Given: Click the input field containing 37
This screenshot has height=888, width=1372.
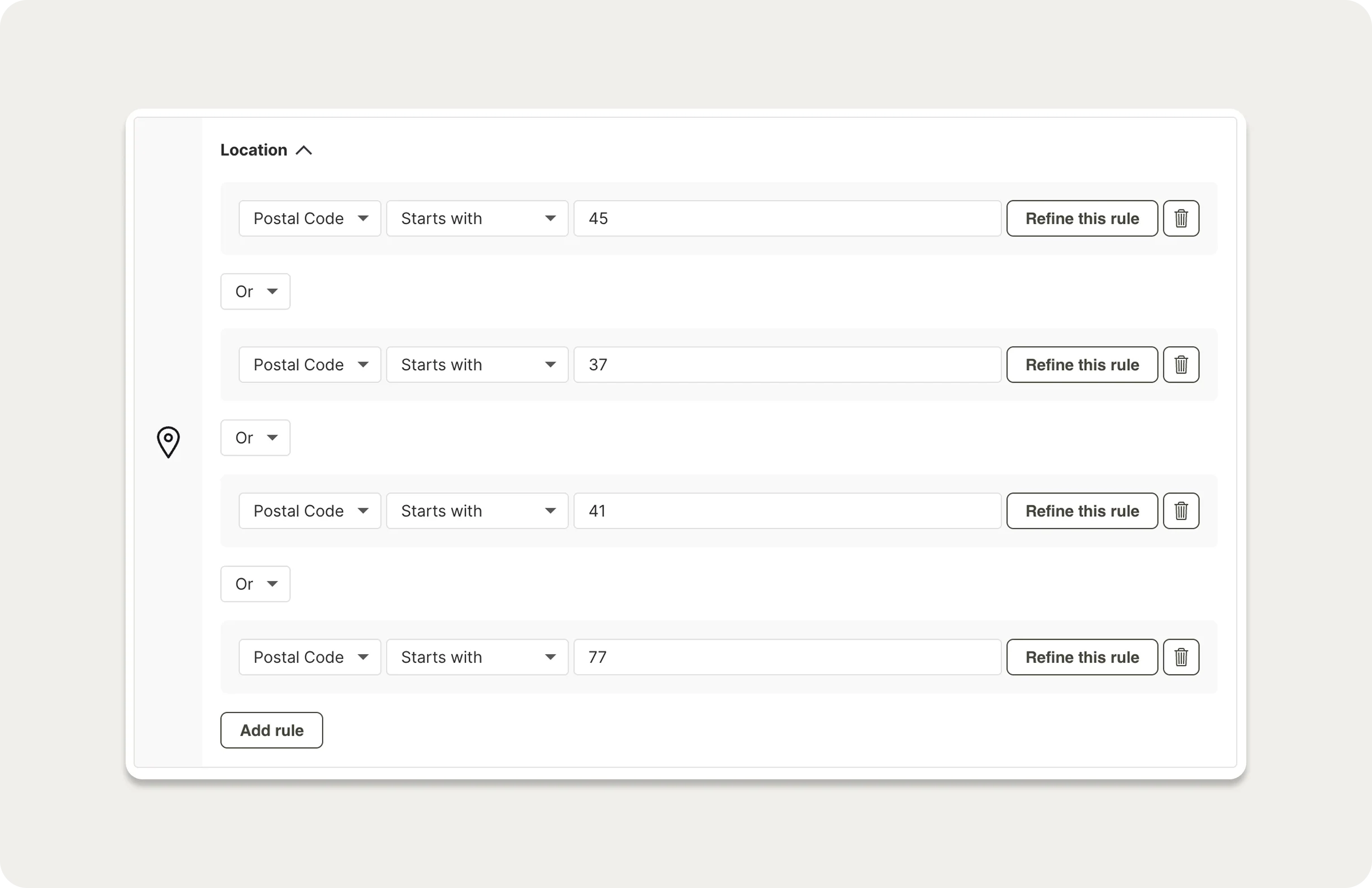Looking at the screenshot, I should [787, 365].
